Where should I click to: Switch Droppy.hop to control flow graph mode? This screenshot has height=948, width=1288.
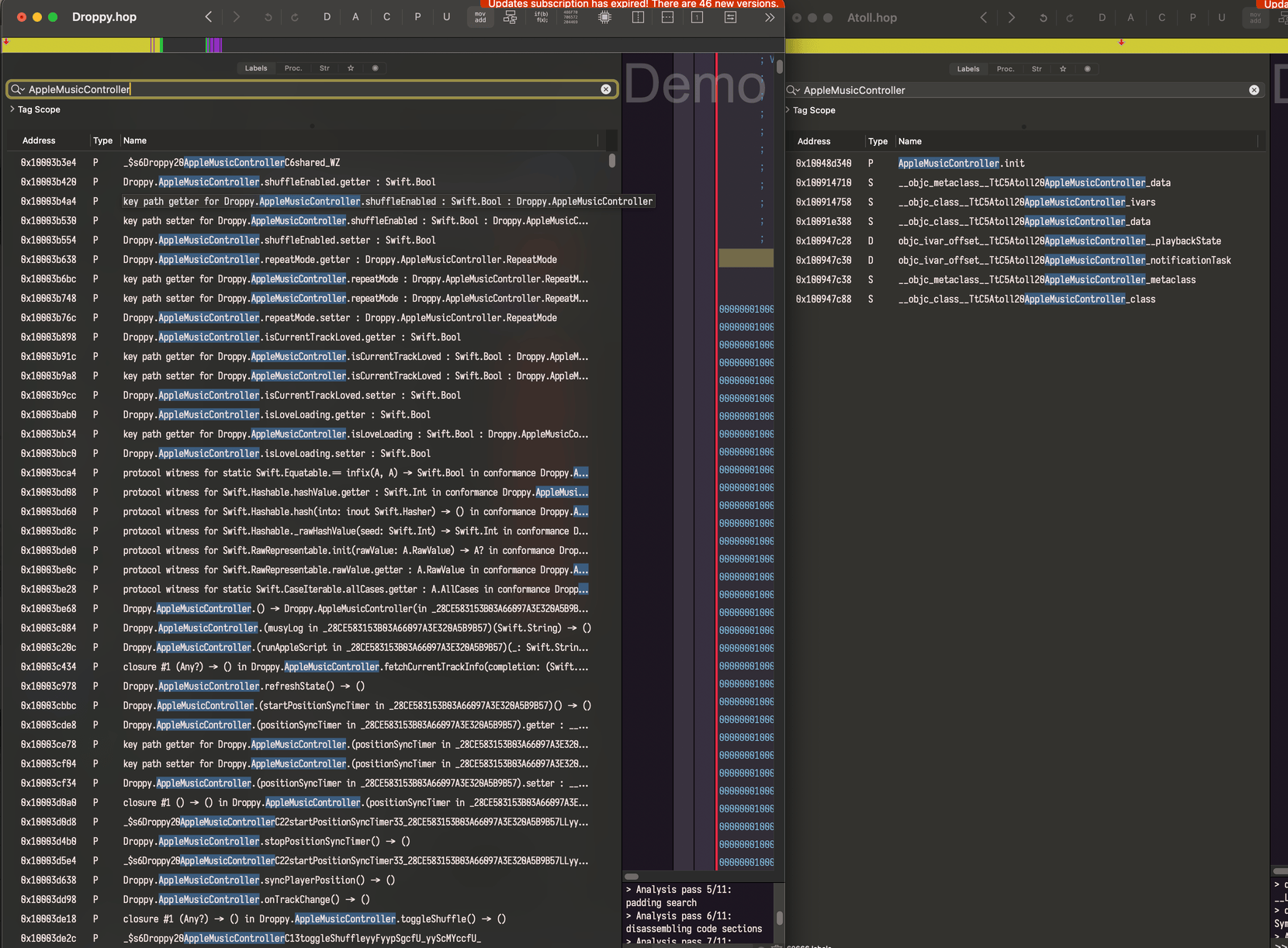(x=510, y=17)
